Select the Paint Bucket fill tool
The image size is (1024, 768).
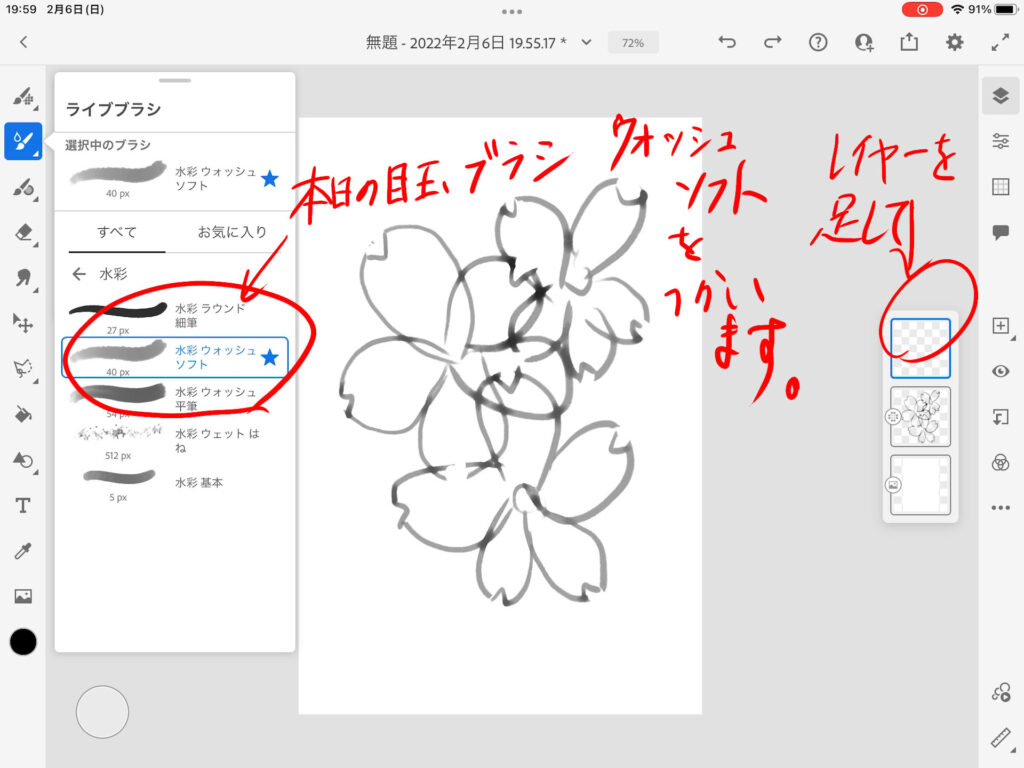point(23,414)
